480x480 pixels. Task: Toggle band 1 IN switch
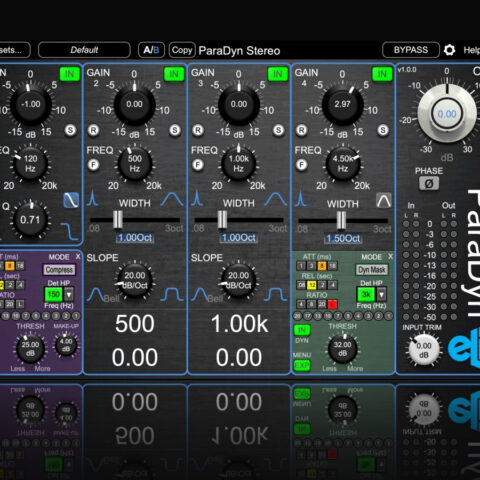click(x=70, y=74)
